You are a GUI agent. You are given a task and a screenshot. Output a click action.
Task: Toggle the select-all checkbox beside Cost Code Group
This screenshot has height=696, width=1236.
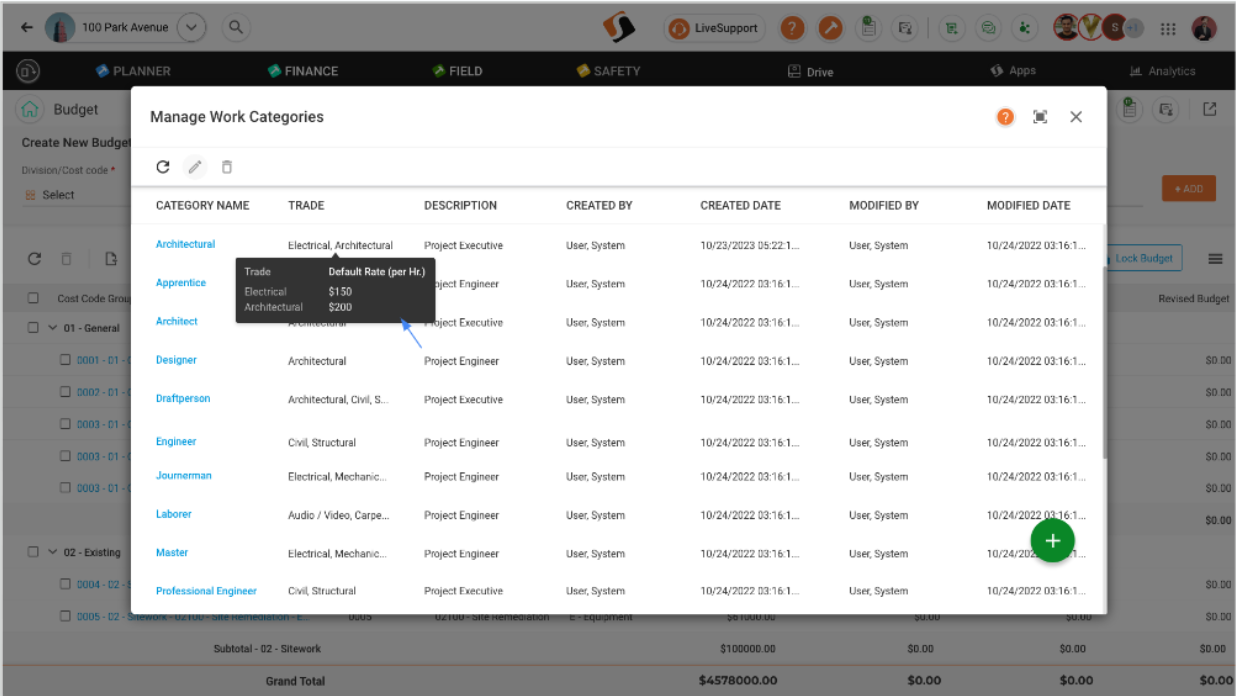pyautogui.click(x=34, y=298)
